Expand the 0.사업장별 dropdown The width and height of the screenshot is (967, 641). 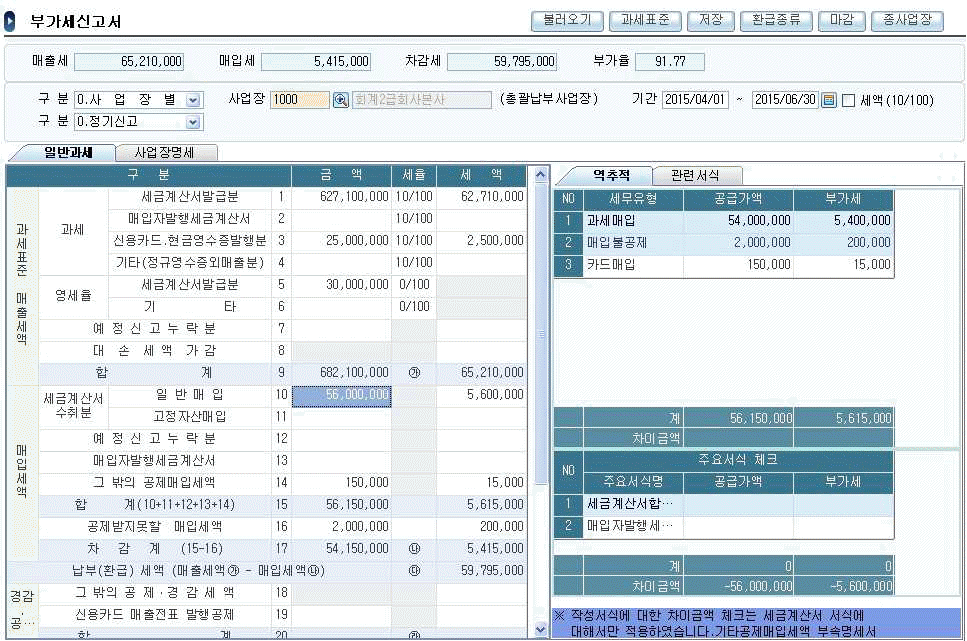[x=193, y=100]
